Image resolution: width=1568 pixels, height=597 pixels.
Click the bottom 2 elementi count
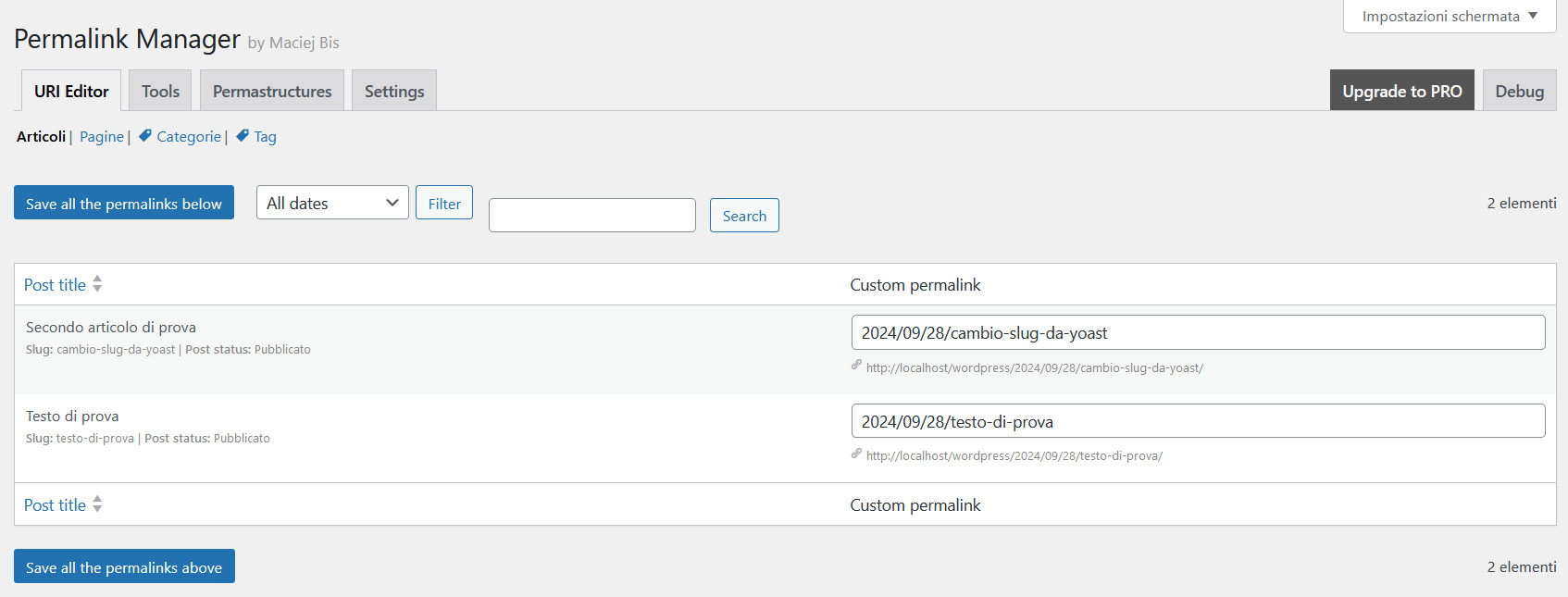pyautogui.click(x=1522, y=566)
